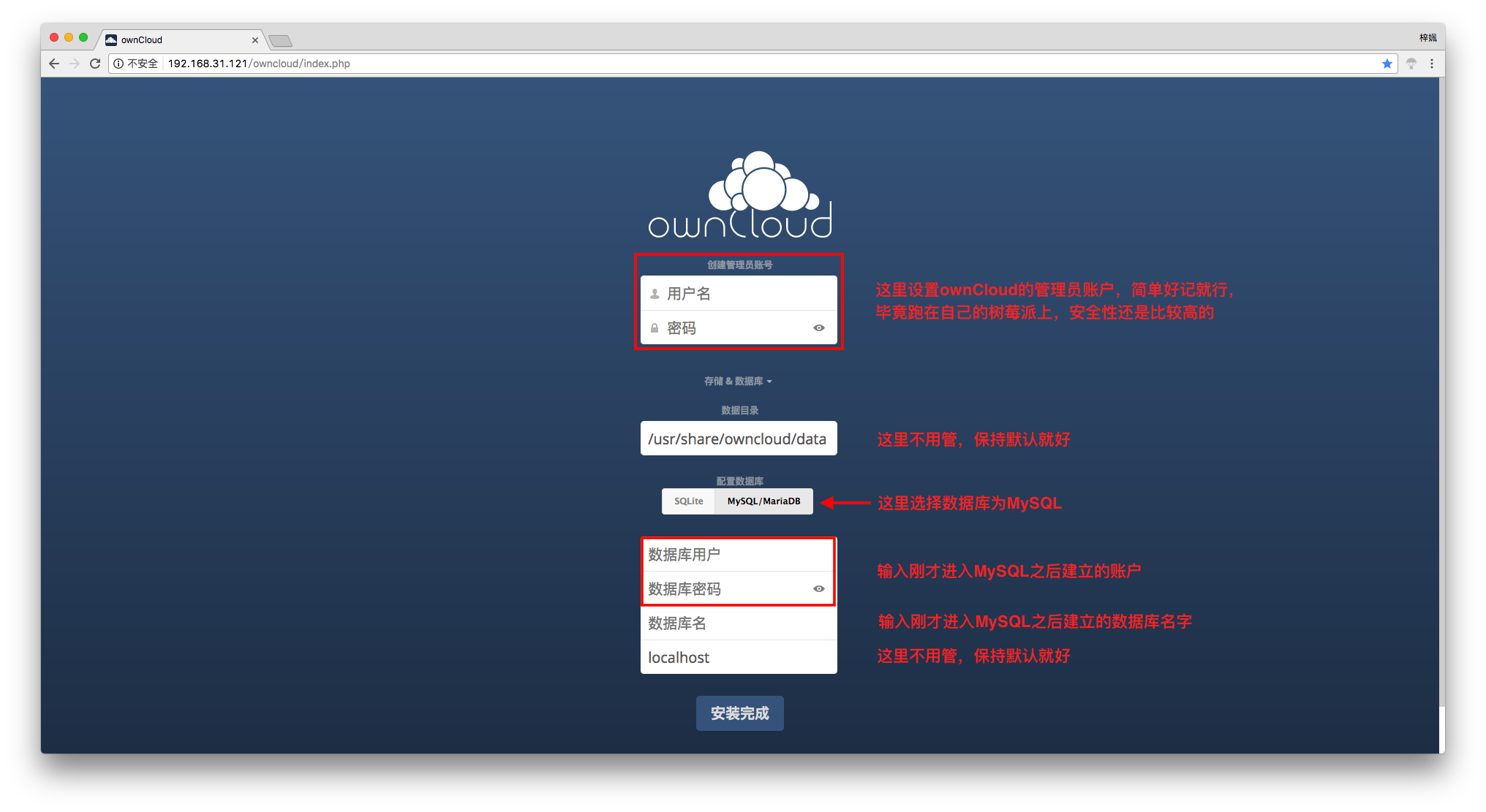Image resolution: width=1486 pixels, height=812 pixels.
Task: Collapse the 存储 & 数据库 section
Action: point(738,382)
